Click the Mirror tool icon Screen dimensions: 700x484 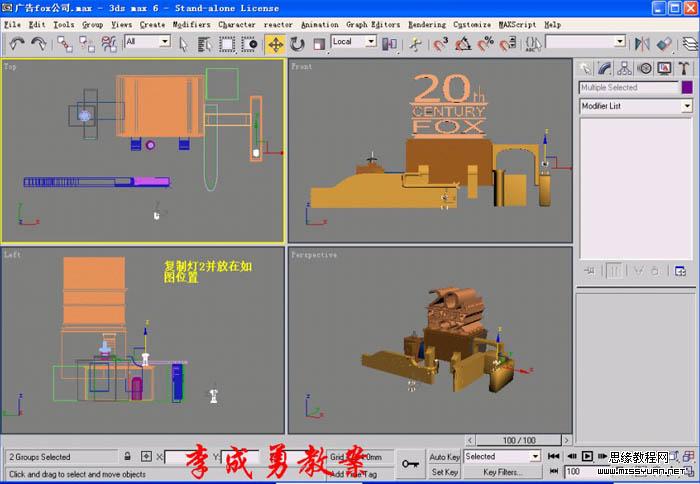(x=642, y=44)
